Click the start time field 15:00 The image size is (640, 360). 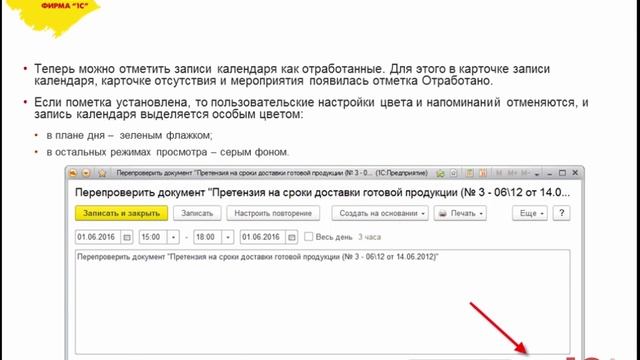[153, 237]
